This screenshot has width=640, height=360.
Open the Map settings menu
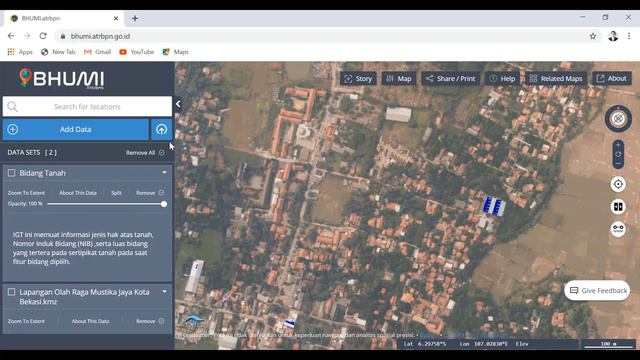click(x=399, y=79)
